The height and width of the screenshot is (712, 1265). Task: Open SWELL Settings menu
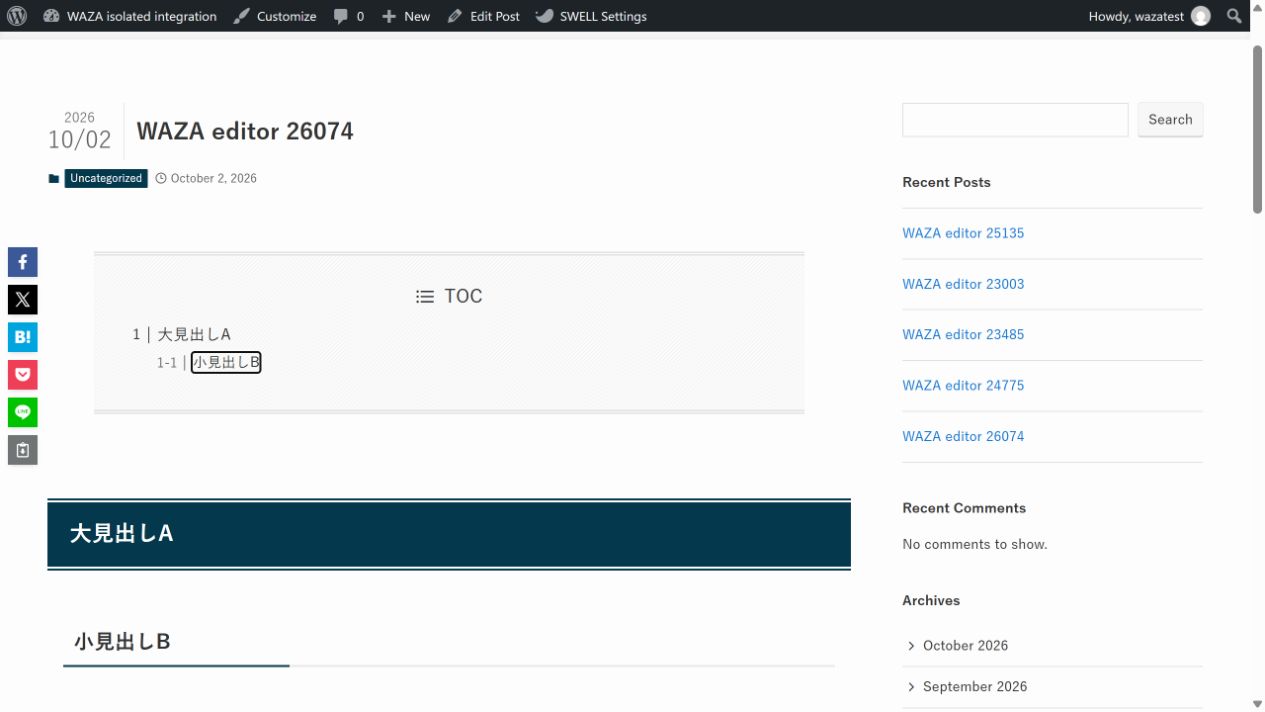[591, 16]
